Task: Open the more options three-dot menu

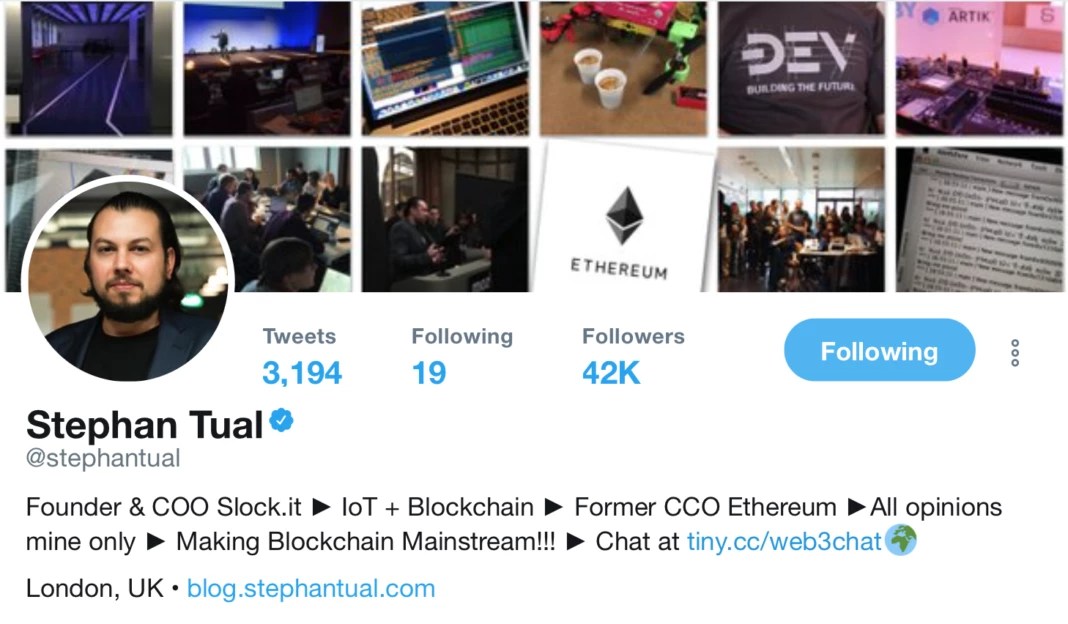Action: pos(1015,351)
